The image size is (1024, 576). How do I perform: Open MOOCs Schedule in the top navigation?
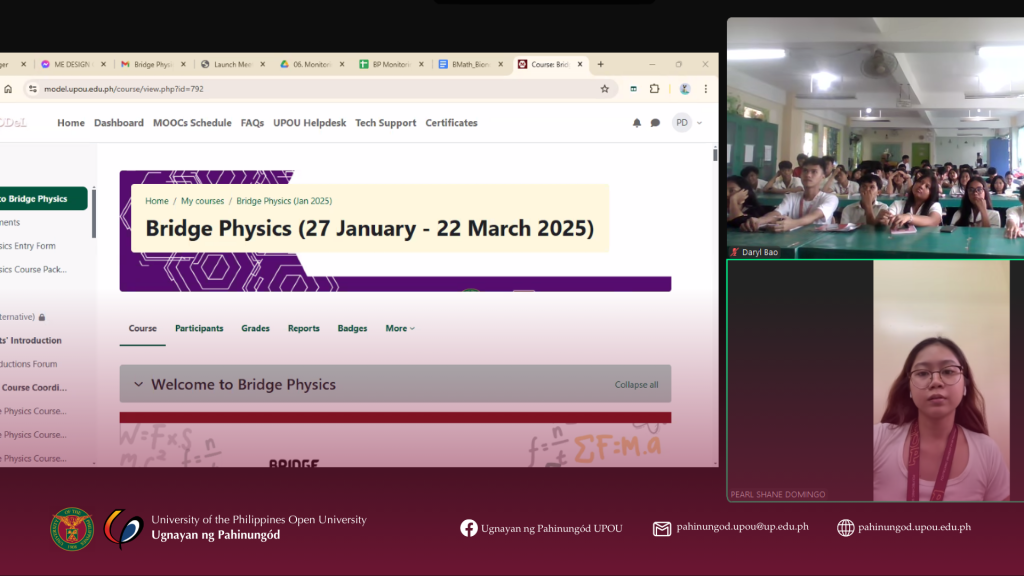pos(192,123)
